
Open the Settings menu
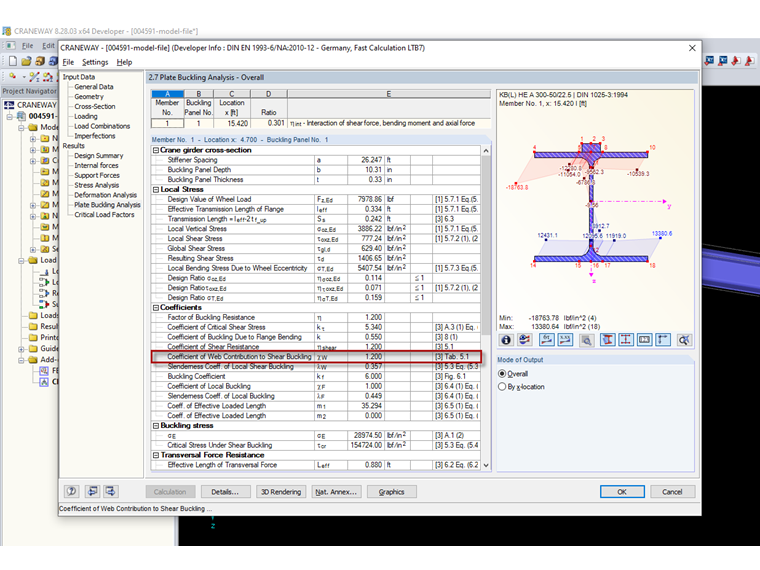pos(95,62)
